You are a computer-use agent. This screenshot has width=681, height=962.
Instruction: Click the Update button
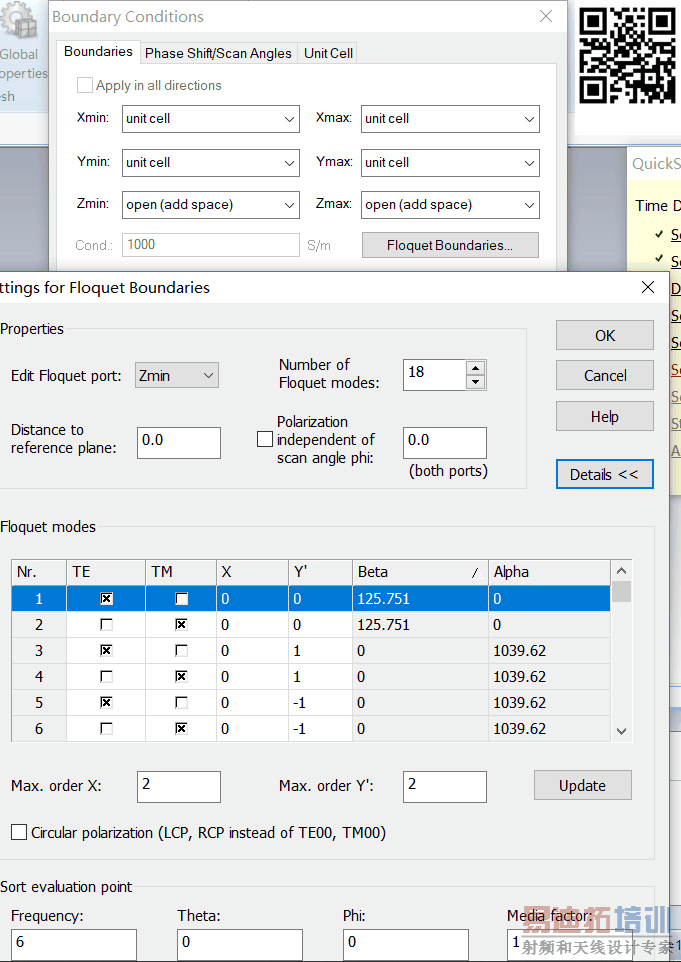(582, 785)
